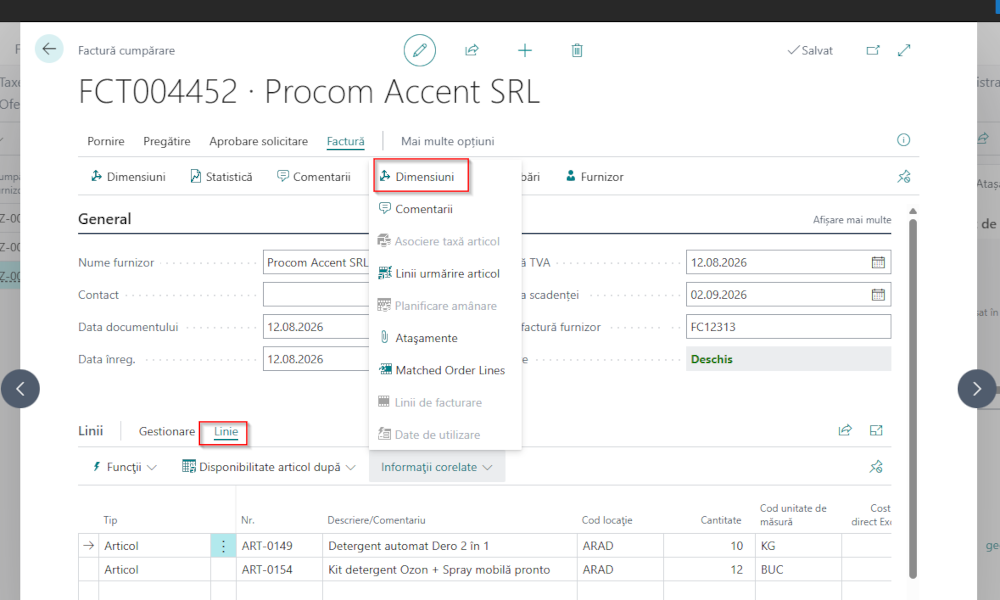Open page in new window icon
Viewport: 1000px width, 600px height.
(x=873, y=50)
